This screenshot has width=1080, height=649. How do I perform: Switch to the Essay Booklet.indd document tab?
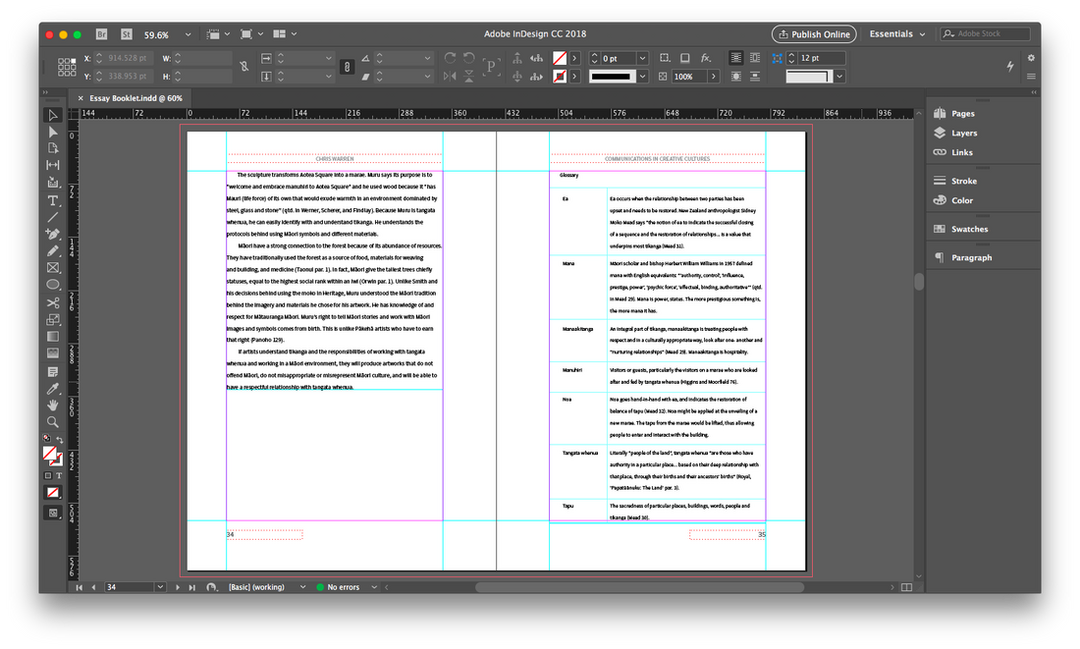(136, 98)
